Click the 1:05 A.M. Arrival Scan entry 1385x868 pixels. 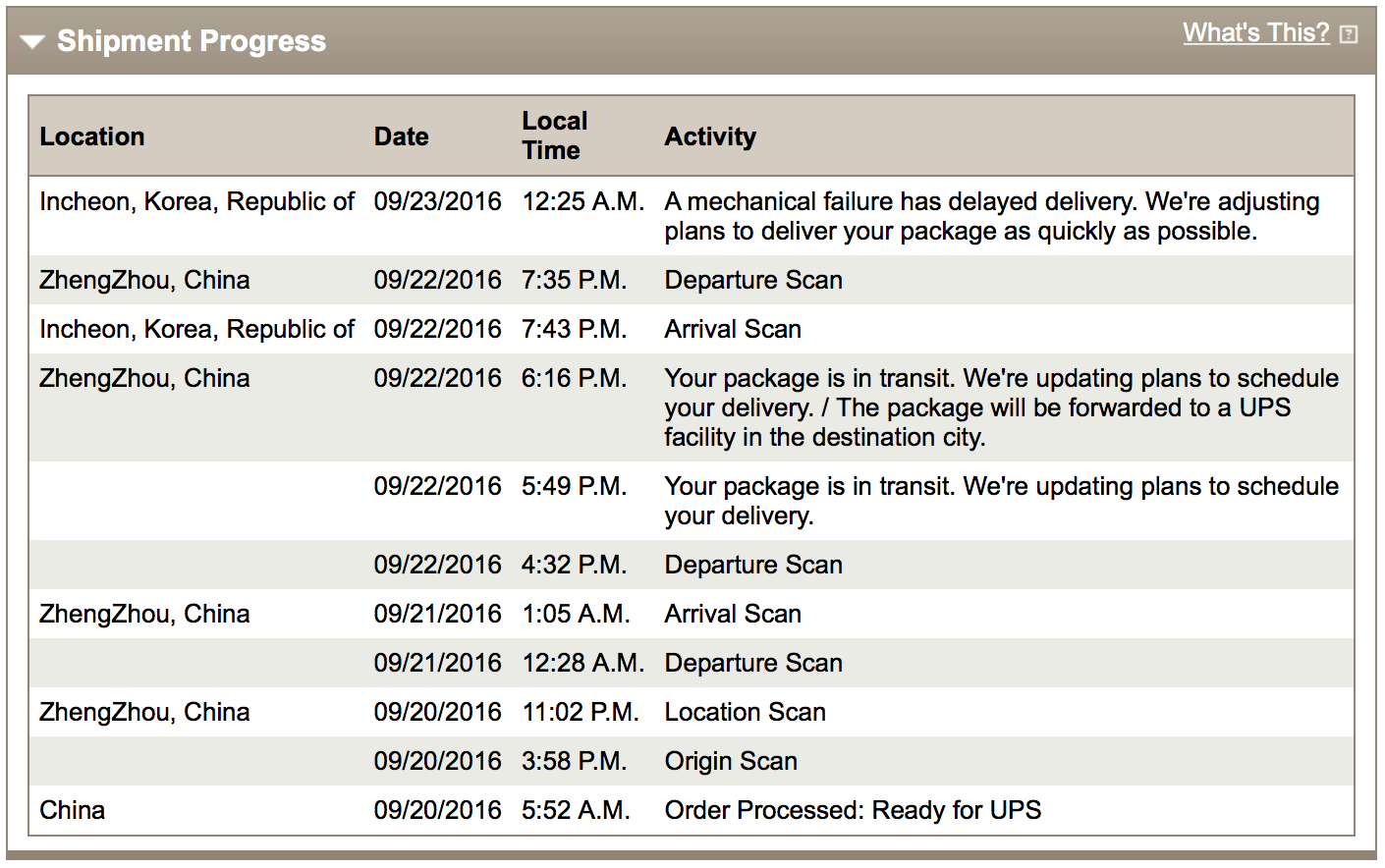point(733,614)
